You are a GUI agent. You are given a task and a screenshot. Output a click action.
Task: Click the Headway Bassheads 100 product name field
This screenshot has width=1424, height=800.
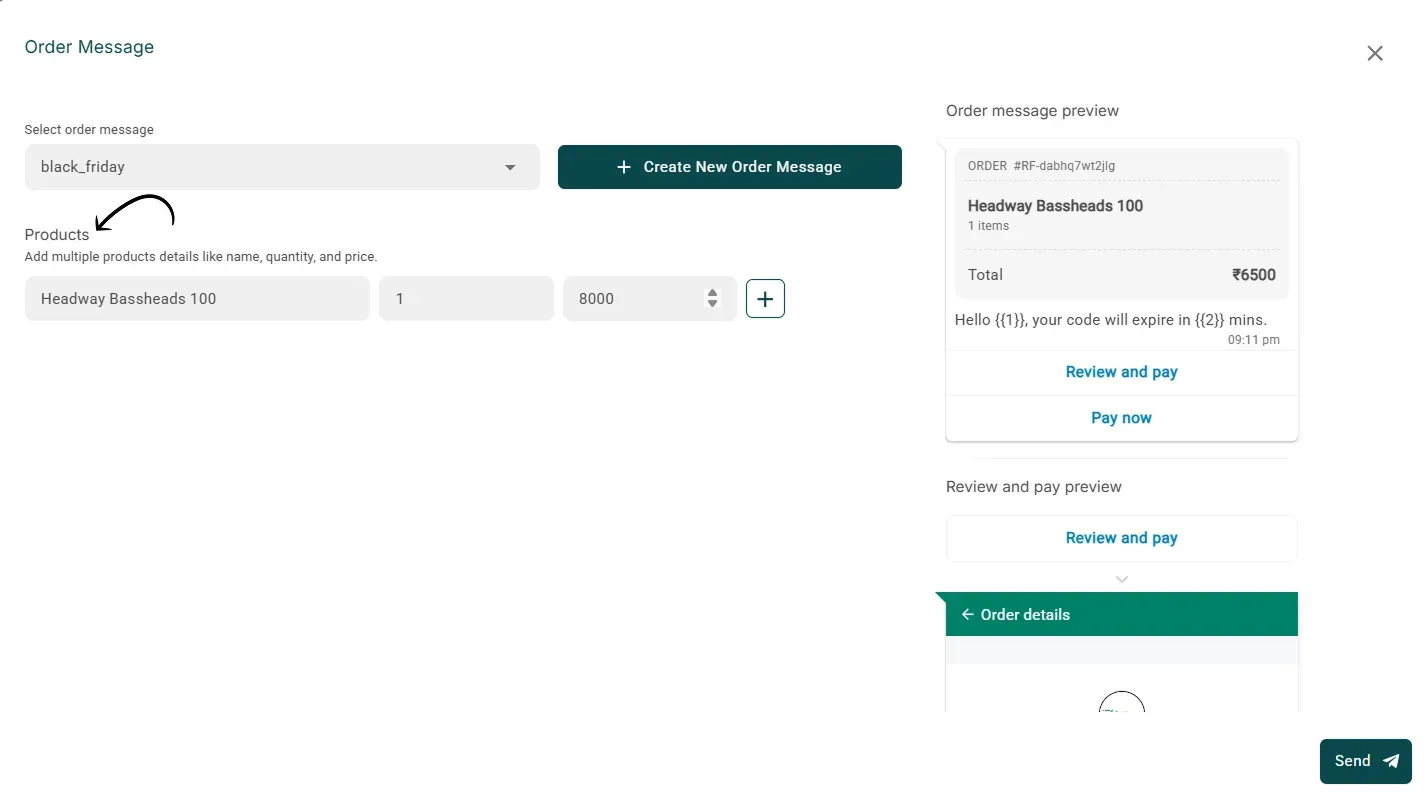196,298
